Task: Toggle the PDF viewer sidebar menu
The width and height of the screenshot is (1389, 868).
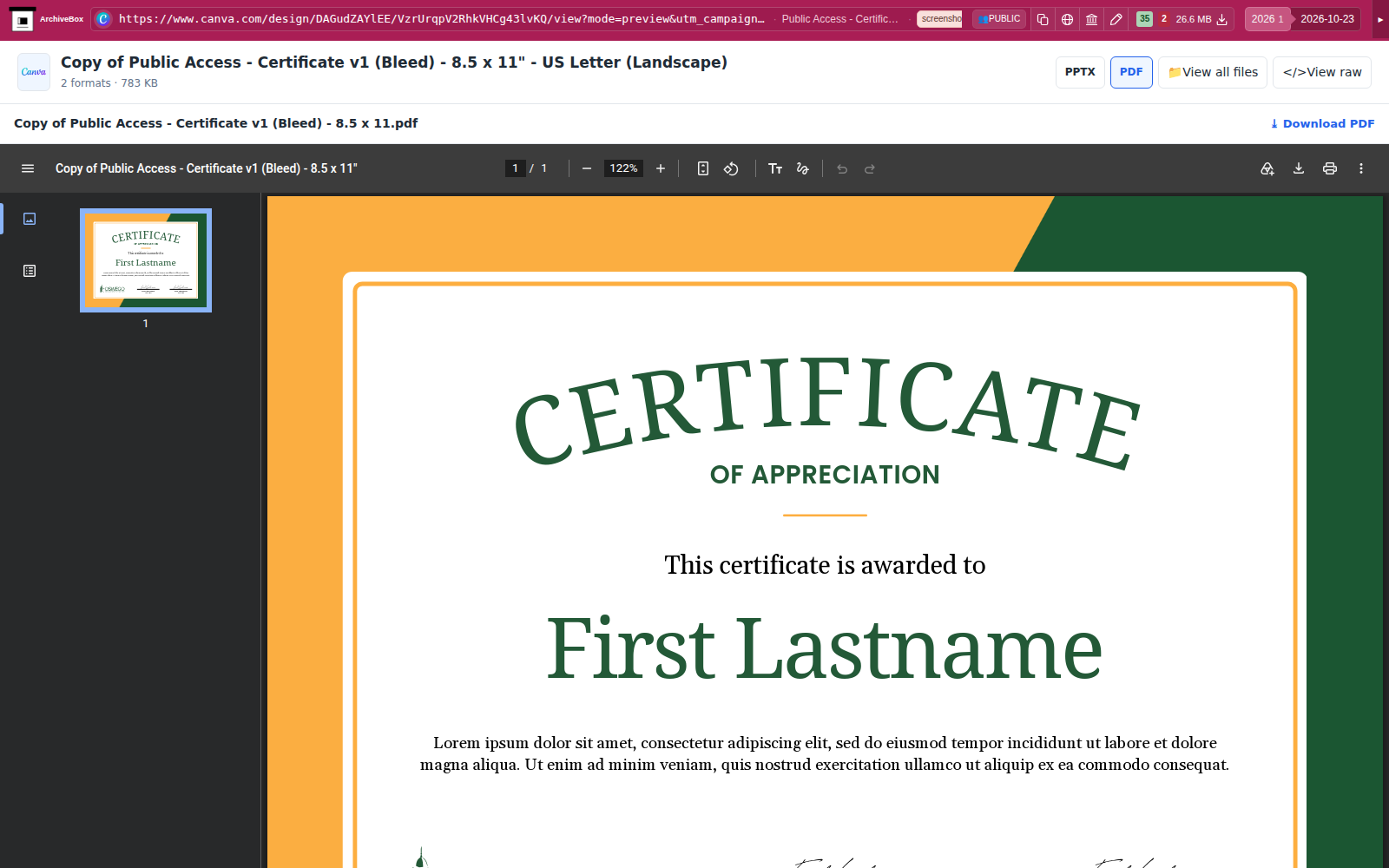Action: (28, 168)
